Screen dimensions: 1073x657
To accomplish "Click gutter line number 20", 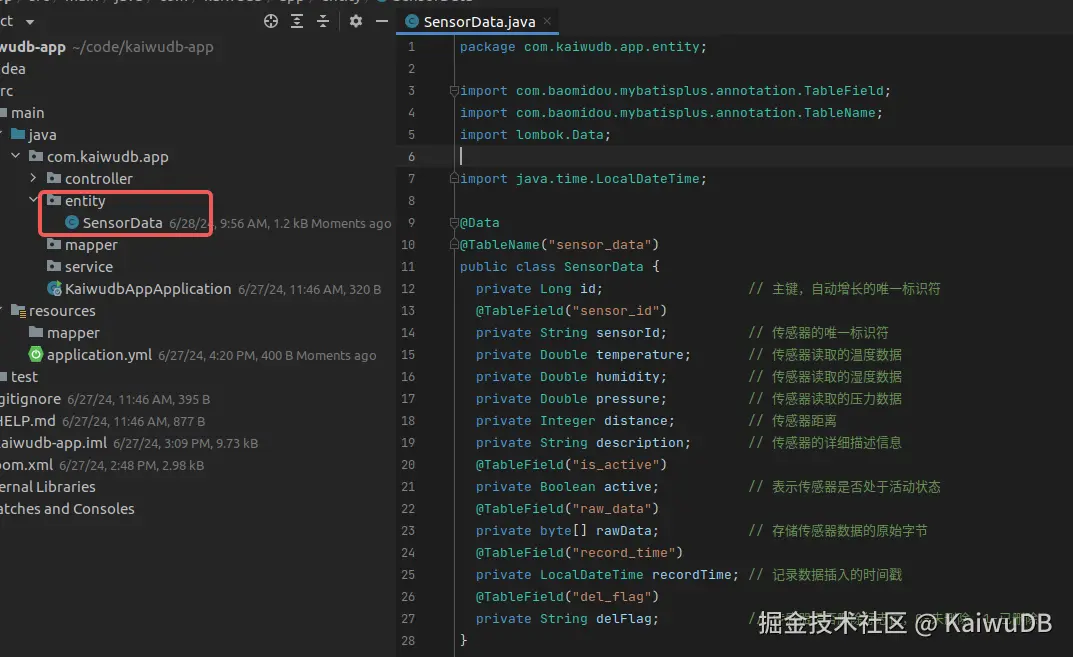I will [x=408, y=465].
